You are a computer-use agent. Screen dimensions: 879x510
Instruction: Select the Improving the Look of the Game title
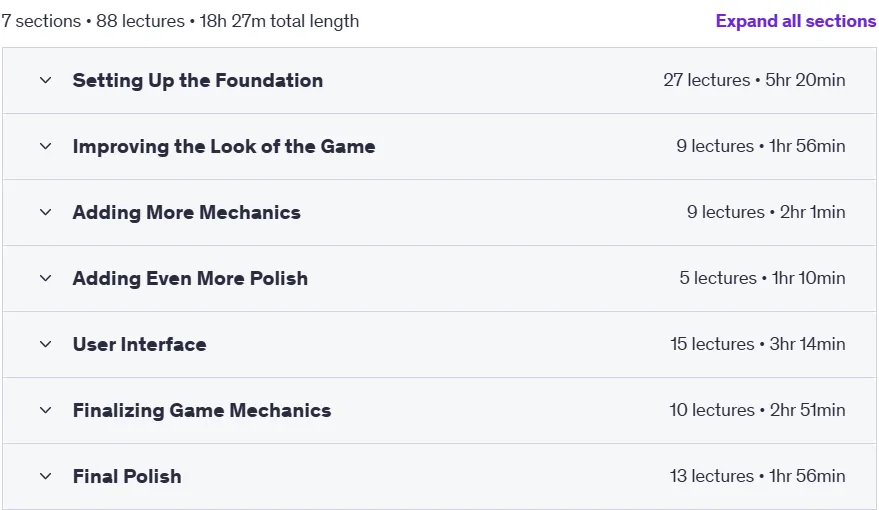point(224,146)
